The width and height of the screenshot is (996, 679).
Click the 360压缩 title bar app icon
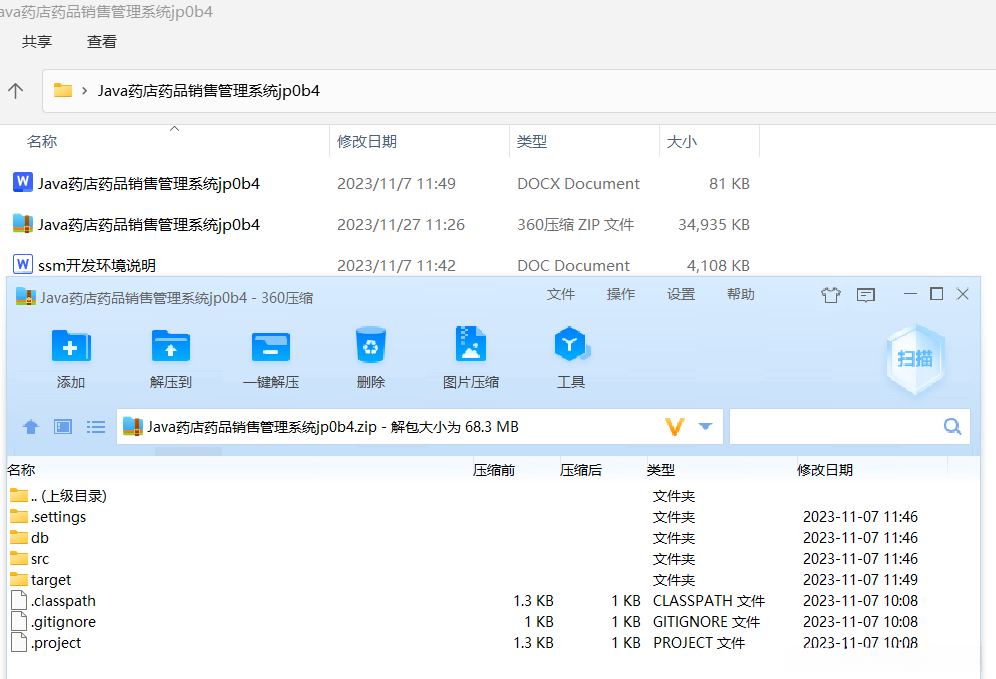(x=25, y=297)
